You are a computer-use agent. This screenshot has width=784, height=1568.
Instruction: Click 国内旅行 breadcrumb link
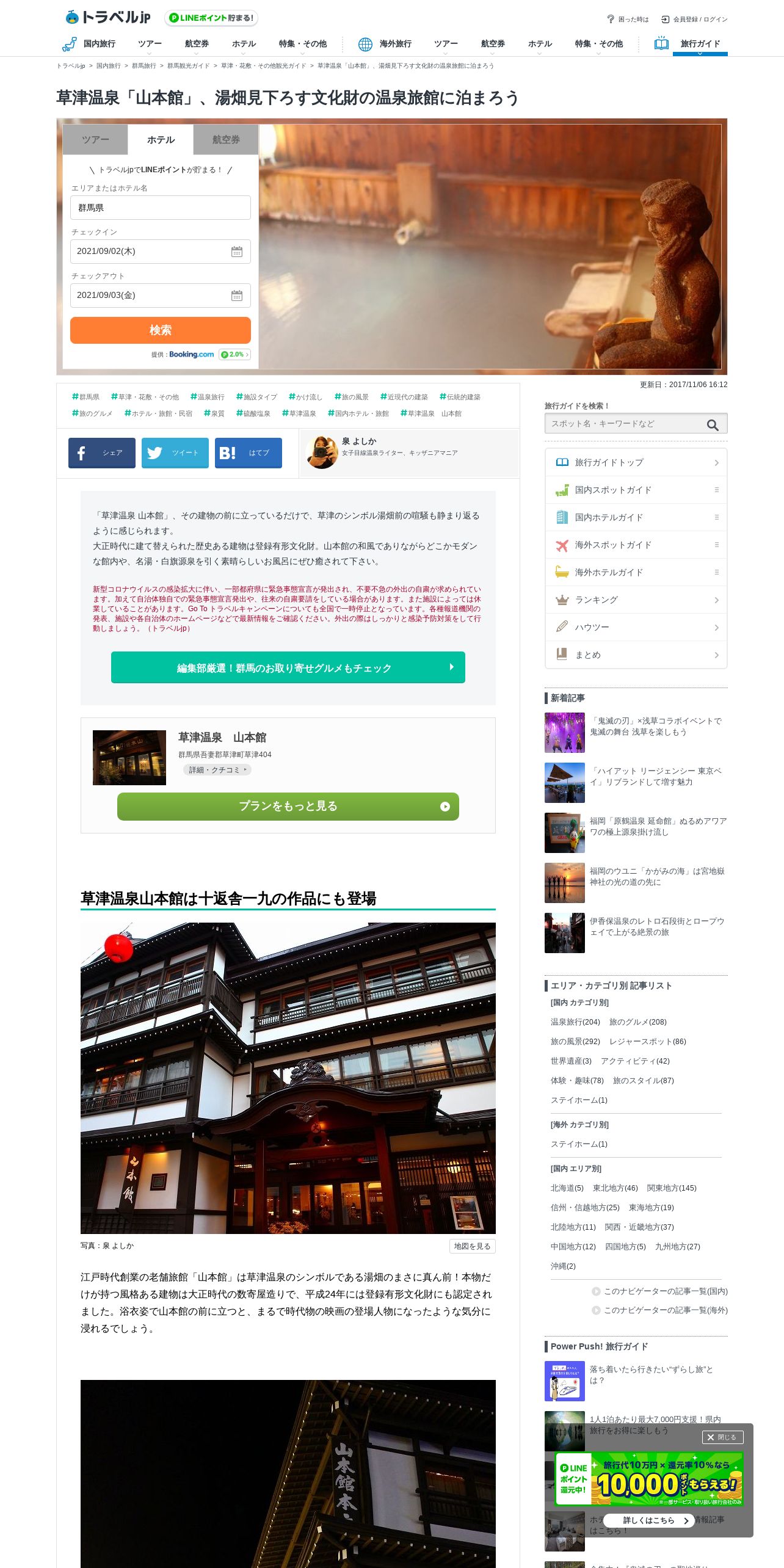click(108, 66)
